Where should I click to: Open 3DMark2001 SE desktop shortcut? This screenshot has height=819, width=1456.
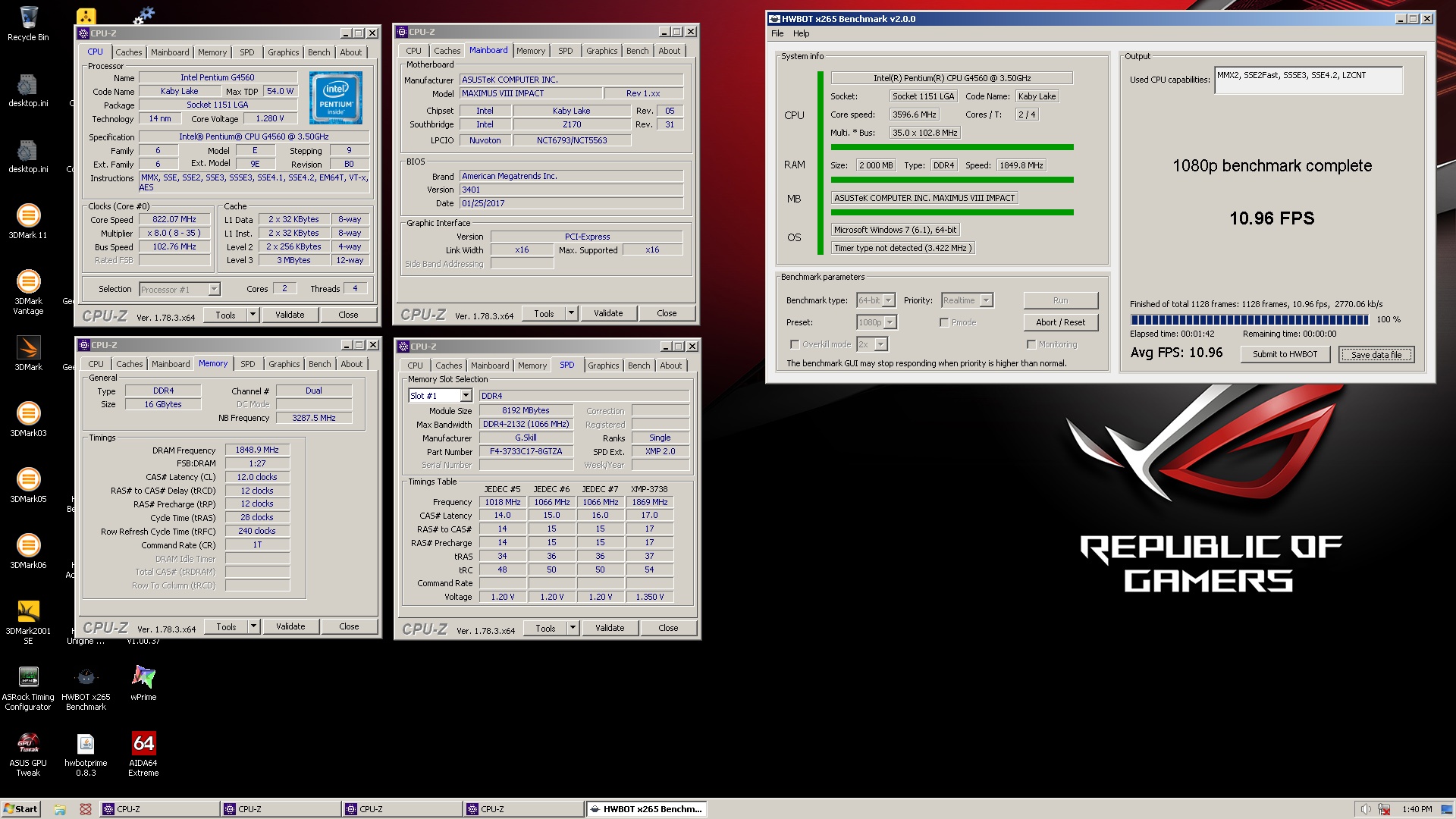pos(28,622)
